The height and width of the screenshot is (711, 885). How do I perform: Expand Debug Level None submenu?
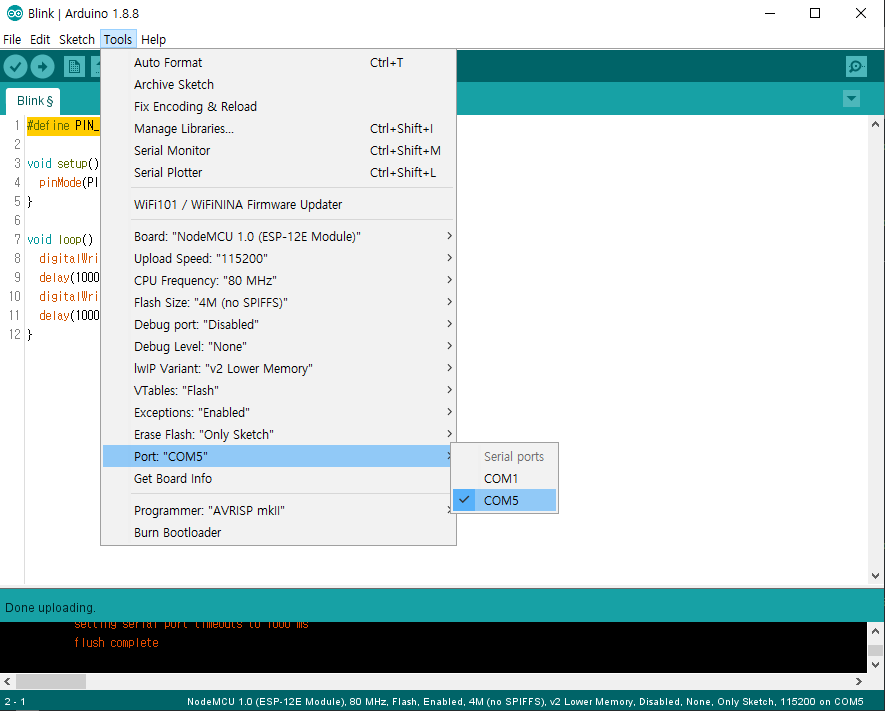click(278, 346)
